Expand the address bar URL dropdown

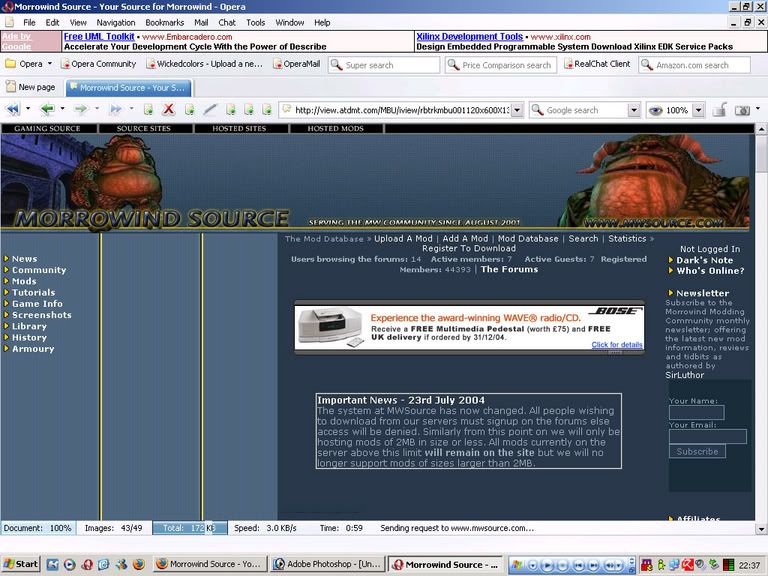pyautogui.click(x=517, y=110)
